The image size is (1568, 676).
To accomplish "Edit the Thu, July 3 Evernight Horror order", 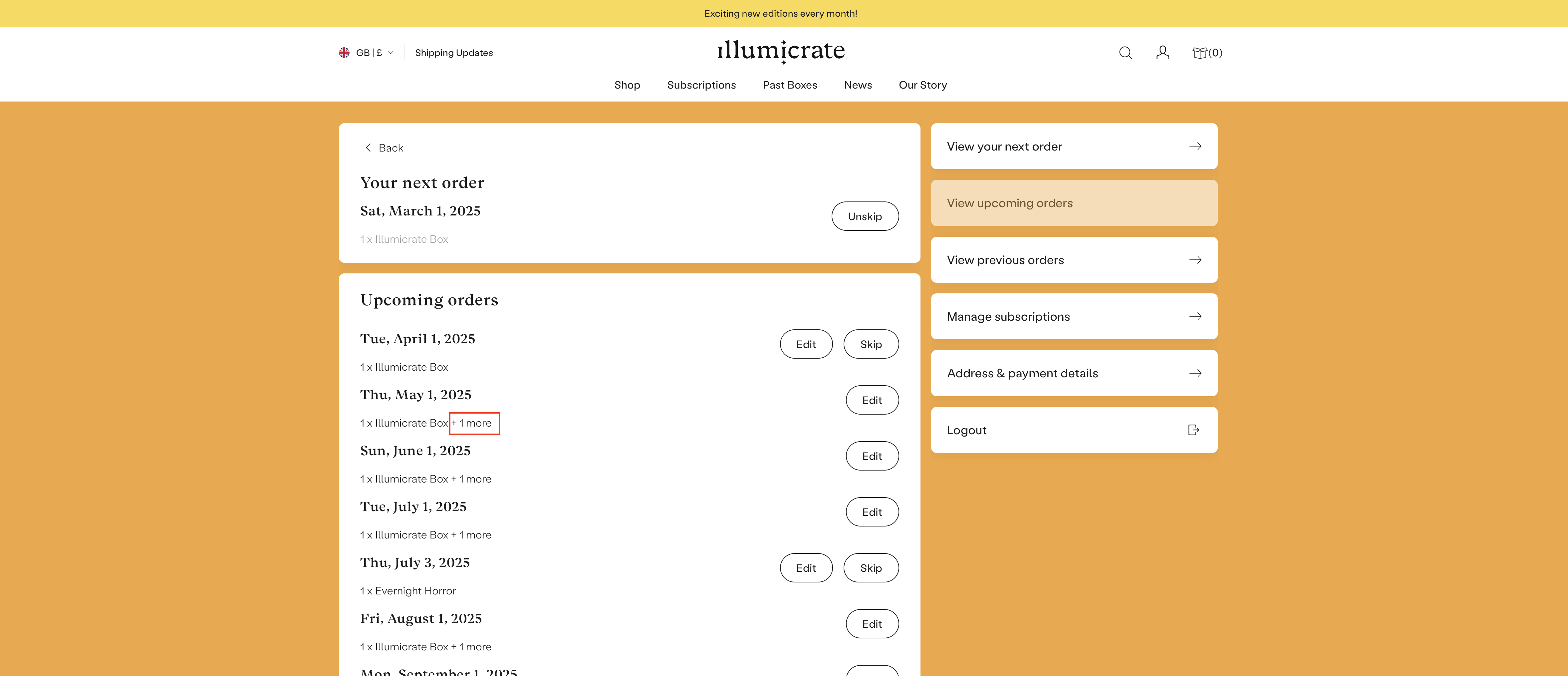I will click(x=805, y=568).
